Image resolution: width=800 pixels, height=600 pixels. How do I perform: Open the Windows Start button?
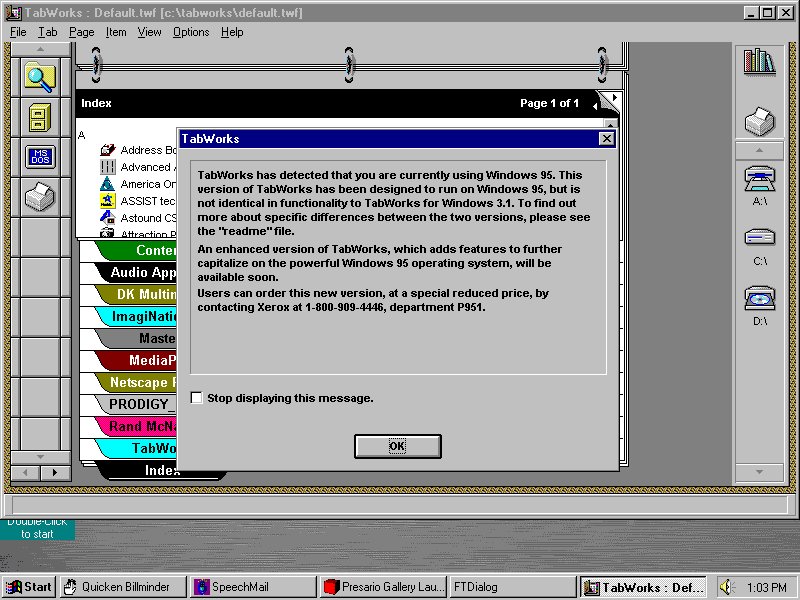29,587
